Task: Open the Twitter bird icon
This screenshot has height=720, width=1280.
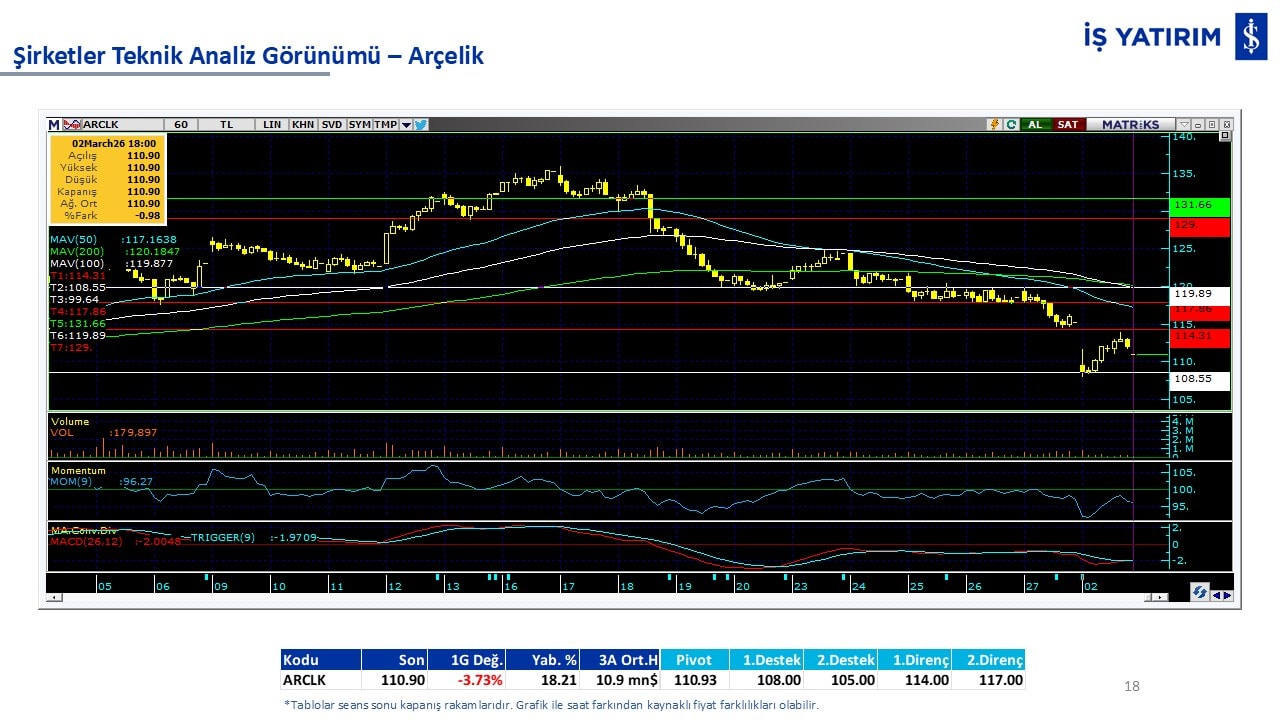Action: tap(421, 125)
